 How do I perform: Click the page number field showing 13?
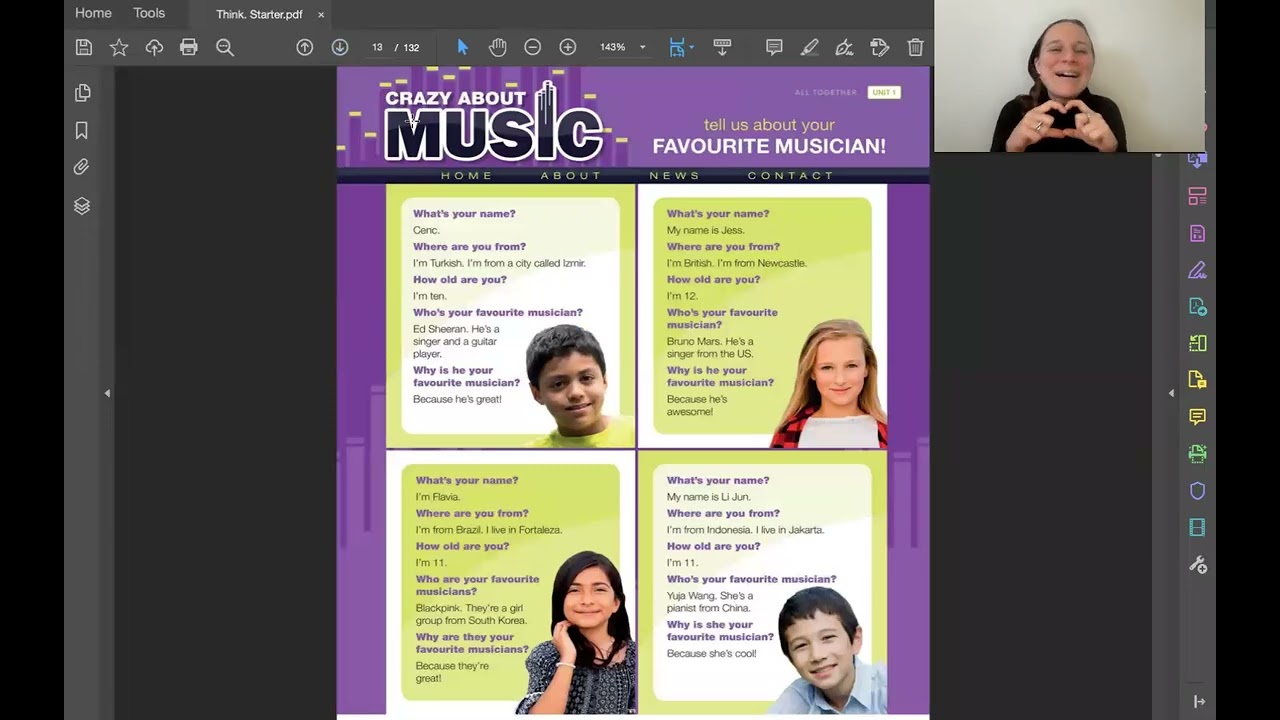click(x=377, y=47)
